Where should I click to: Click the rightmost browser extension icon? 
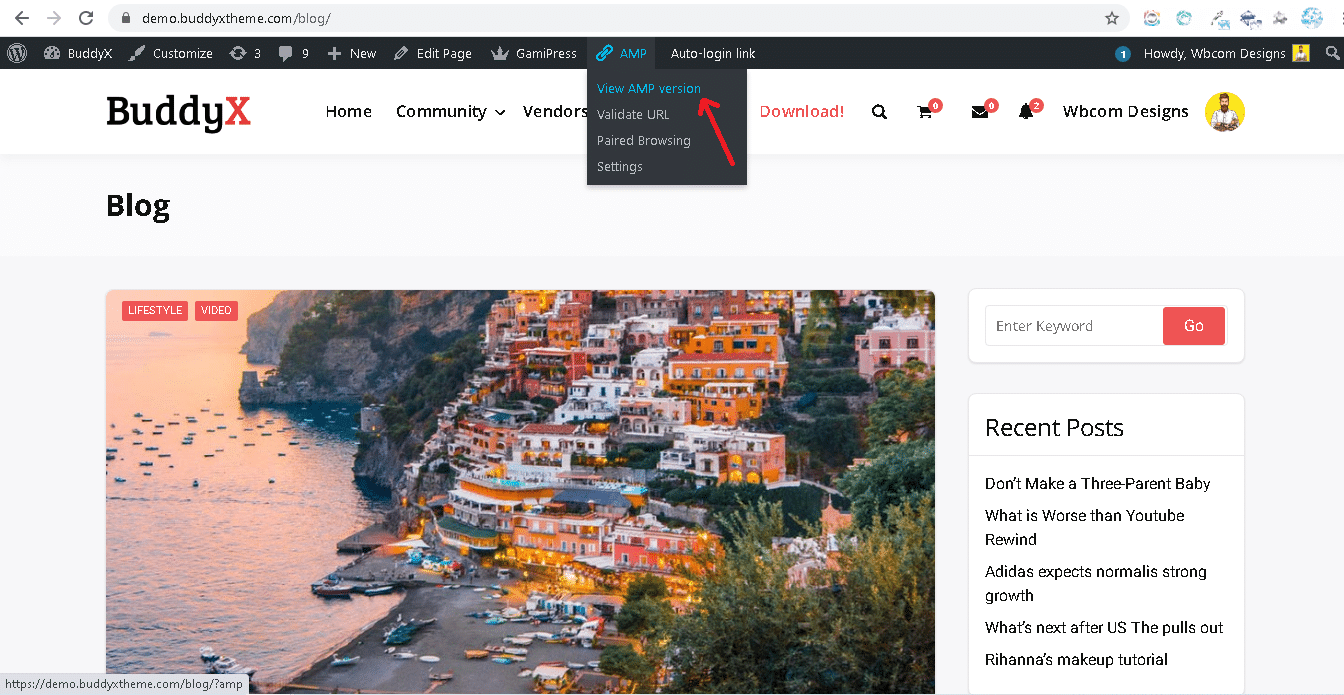[1311, 18]
